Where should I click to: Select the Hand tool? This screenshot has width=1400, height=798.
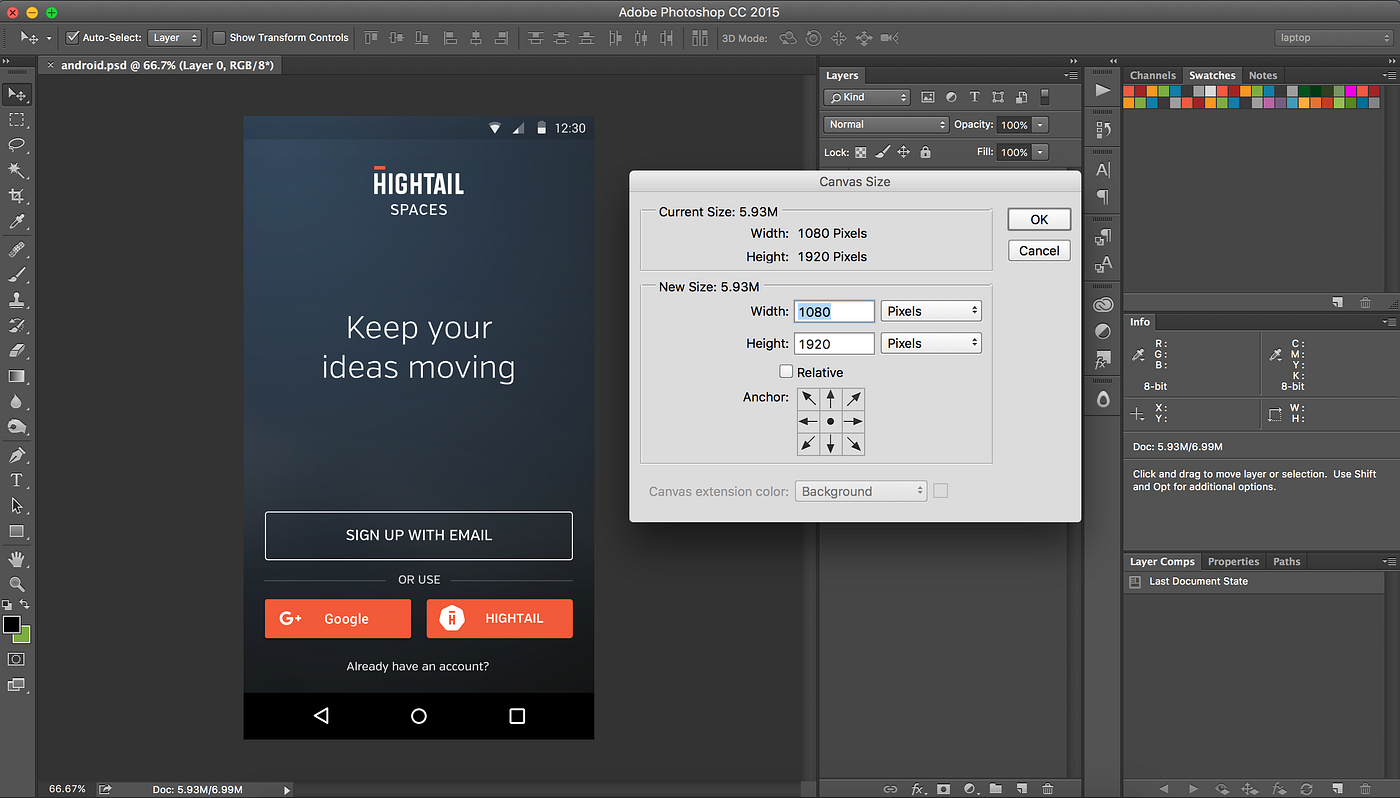point(17,558)
